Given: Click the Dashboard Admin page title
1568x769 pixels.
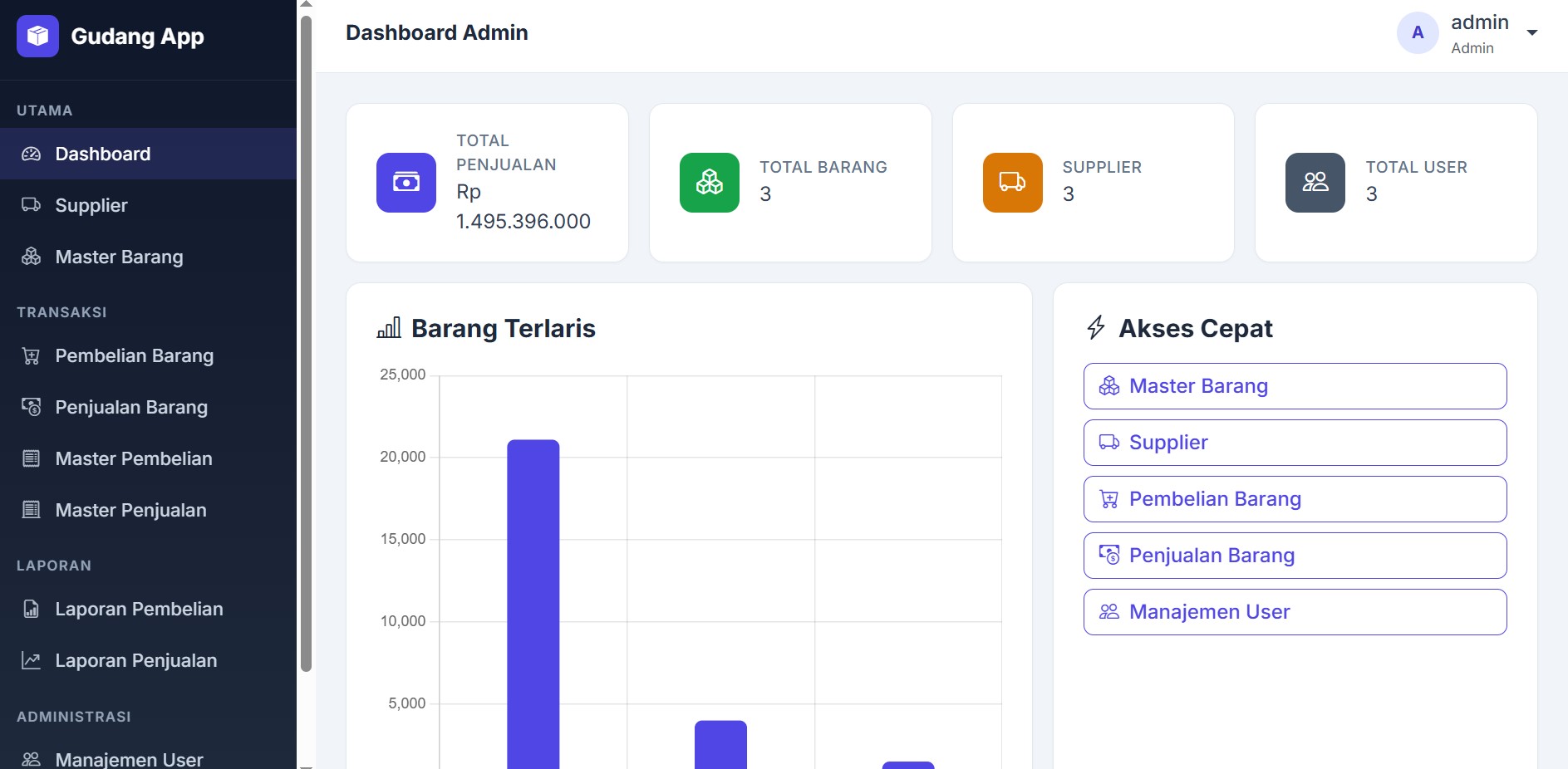Looking at the screenshot, I should click(x=437, y=33).
